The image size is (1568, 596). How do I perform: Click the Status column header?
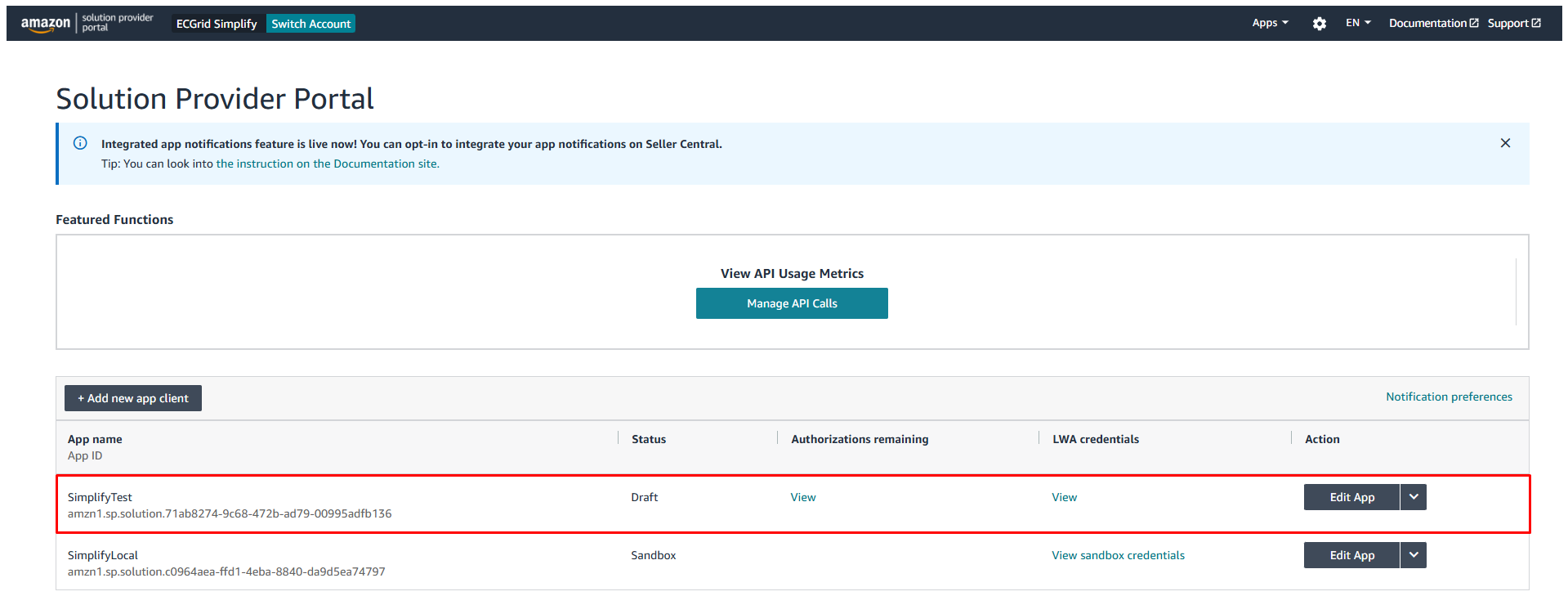(x=649, y=439)
